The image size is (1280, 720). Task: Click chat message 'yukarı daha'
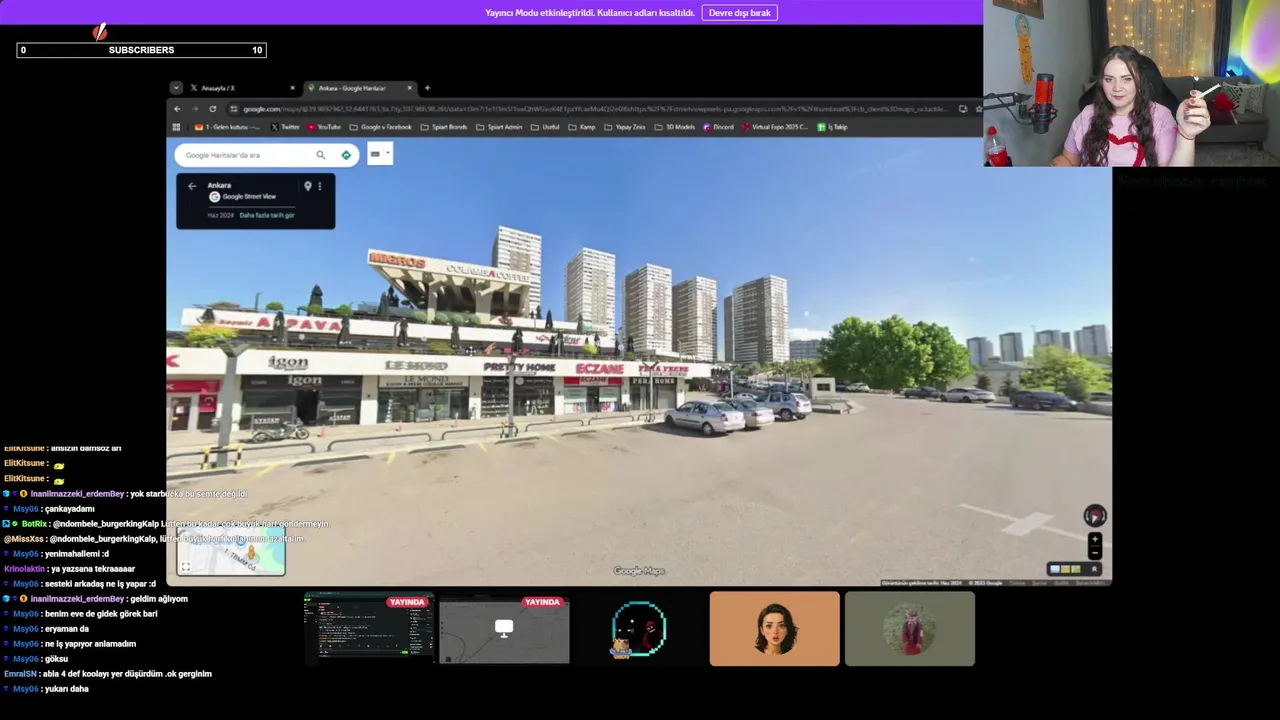tap(67, 689)
